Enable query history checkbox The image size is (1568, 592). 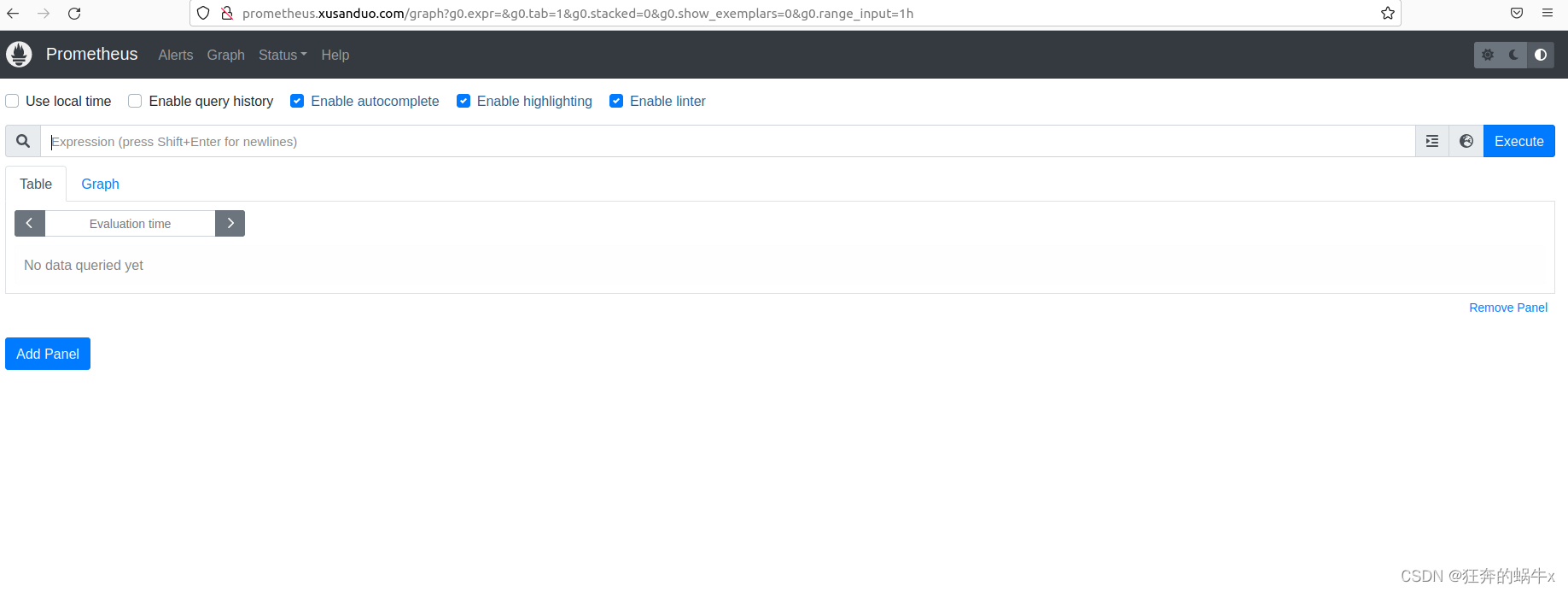(x=135, y=101)
